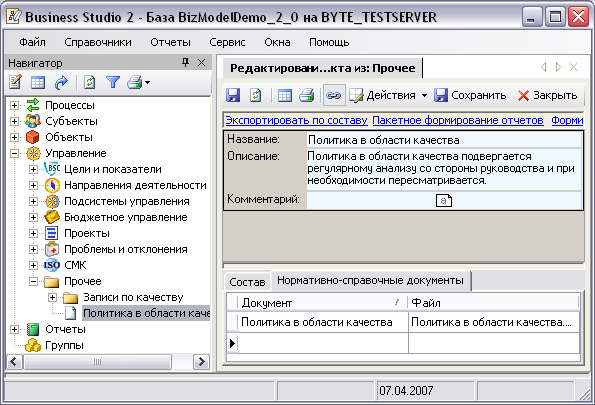Open the Отчеты menu
This screenshot has height=405, width=595.
pos(170,42)
